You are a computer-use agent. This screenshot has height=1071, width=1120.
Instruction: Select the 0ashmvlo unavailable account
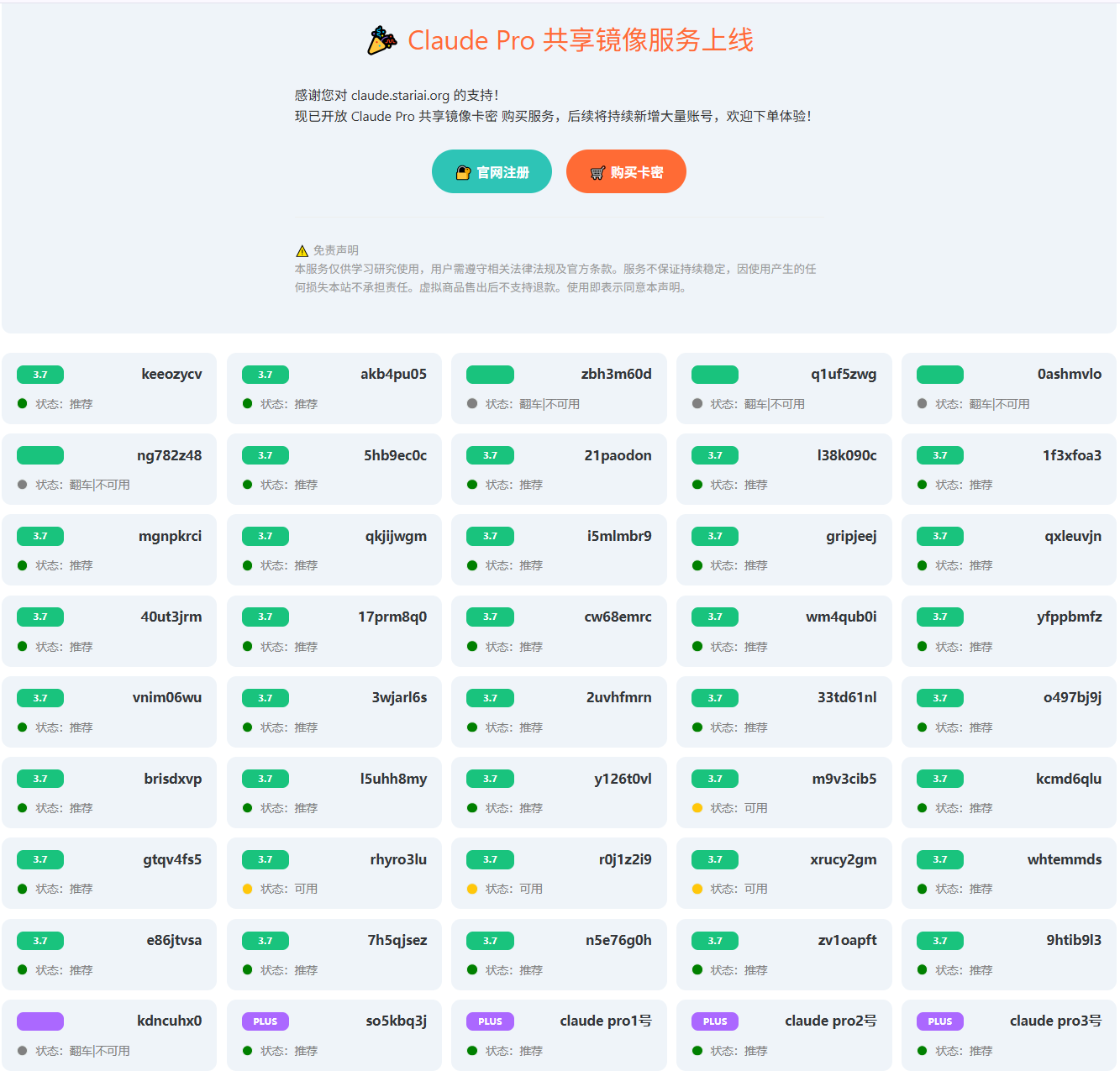coord(1009,388)
